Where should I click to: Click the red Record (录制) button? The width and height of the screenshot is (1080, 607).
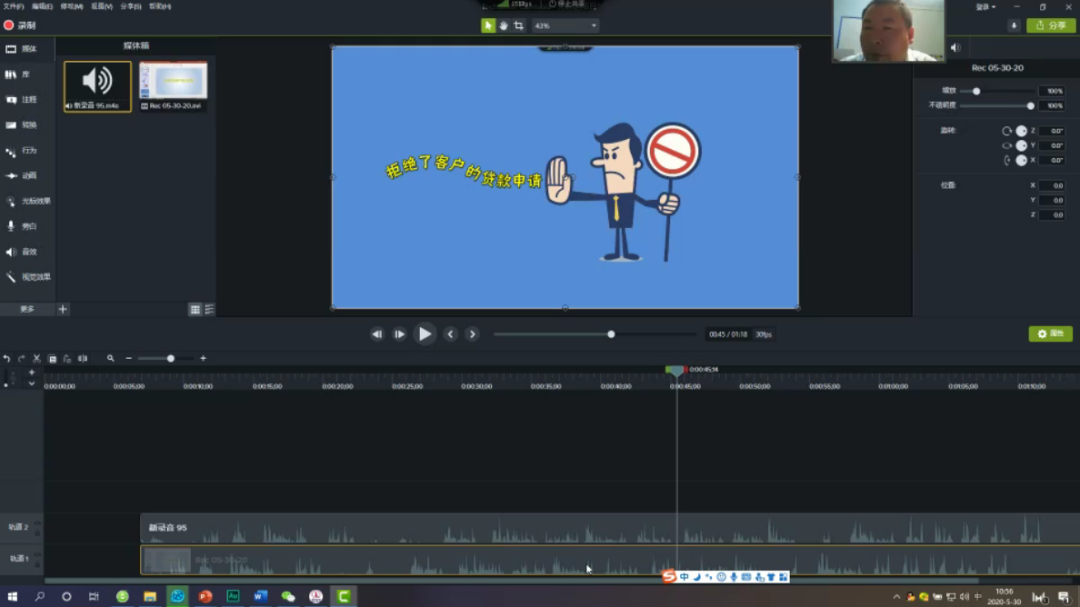pos(19,25)
